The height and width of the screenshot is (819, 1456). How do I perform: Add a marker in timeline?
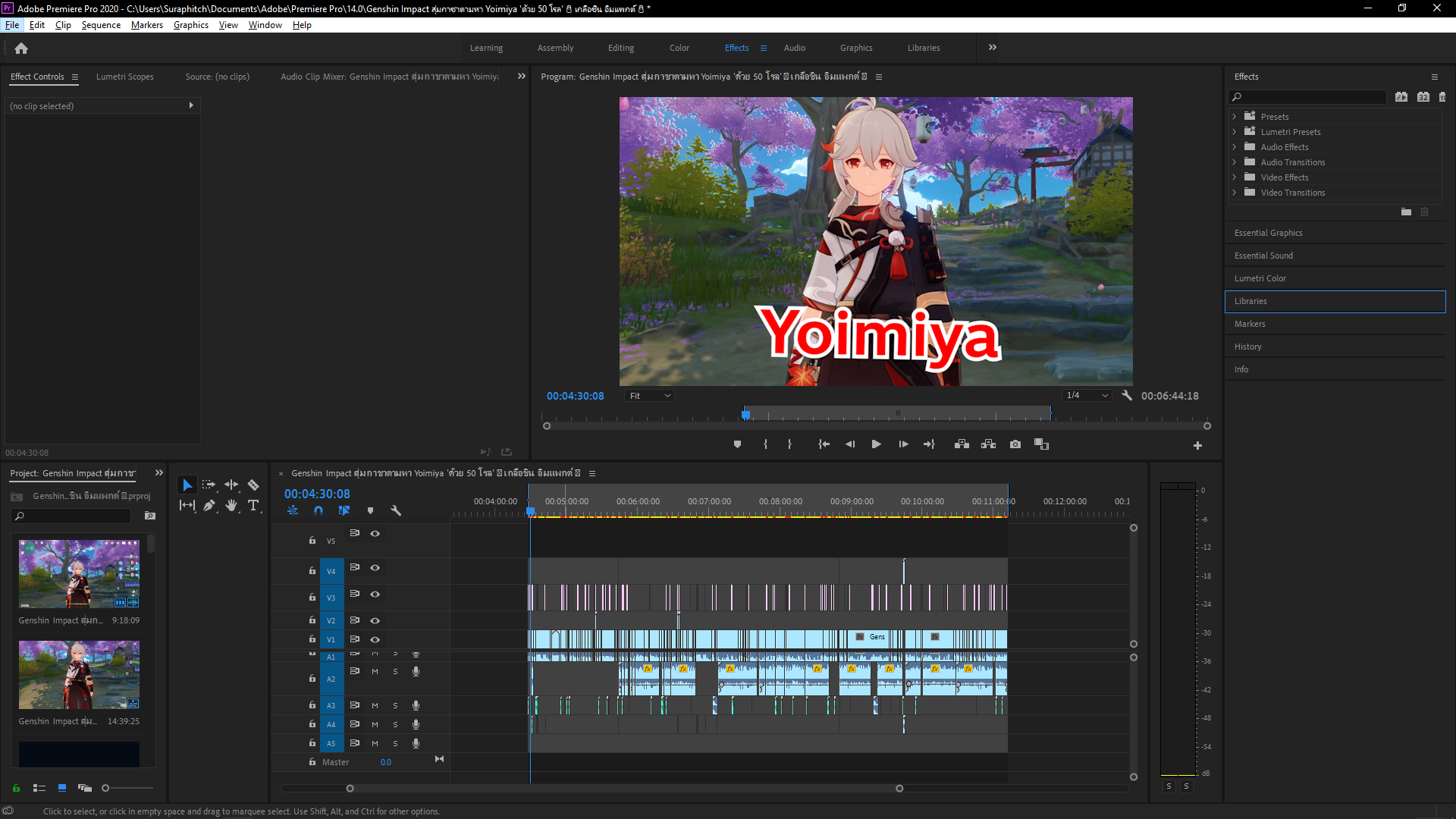tap(370, 511)
